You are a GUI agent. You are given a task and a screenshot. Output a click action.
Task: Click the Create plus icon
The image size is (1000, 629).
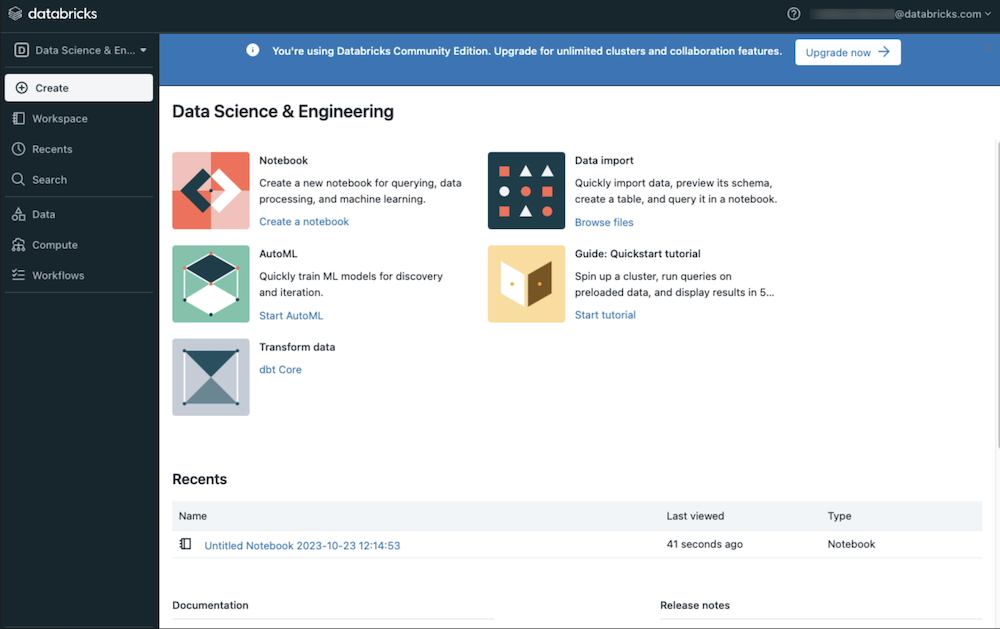22,88
